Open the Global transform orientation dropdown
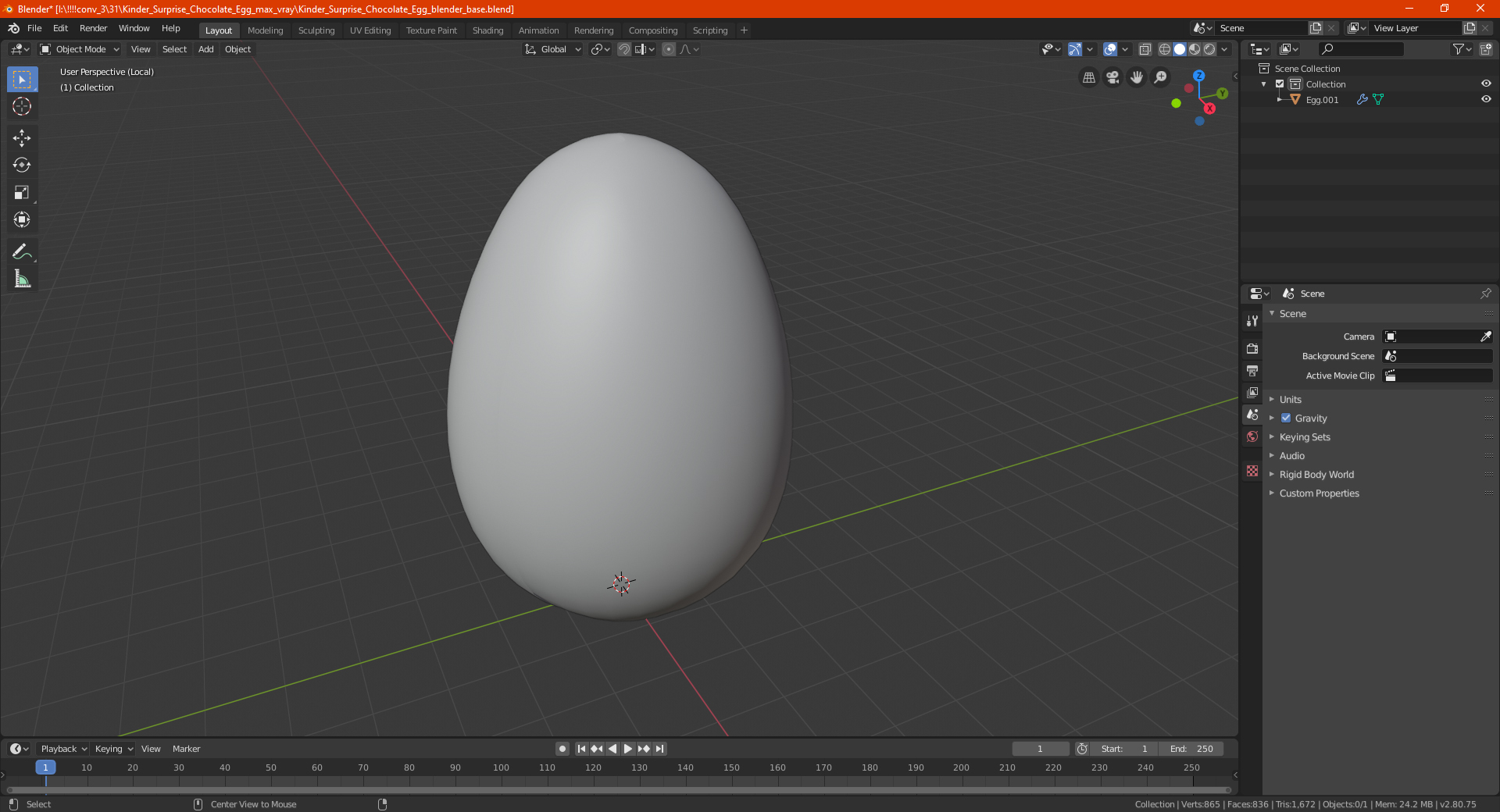1500x812 pixels. click(x=553, y=49)
